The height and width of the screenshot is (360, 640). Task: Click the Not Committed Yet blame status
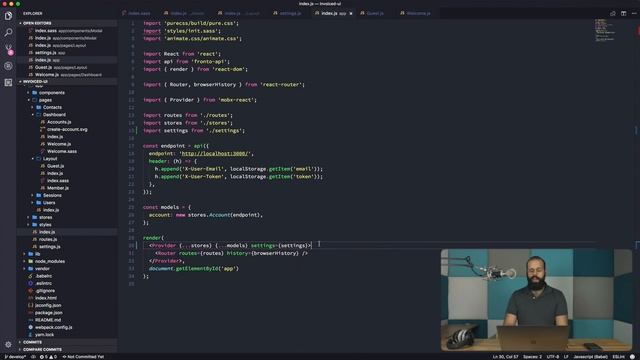coord(83,357)
